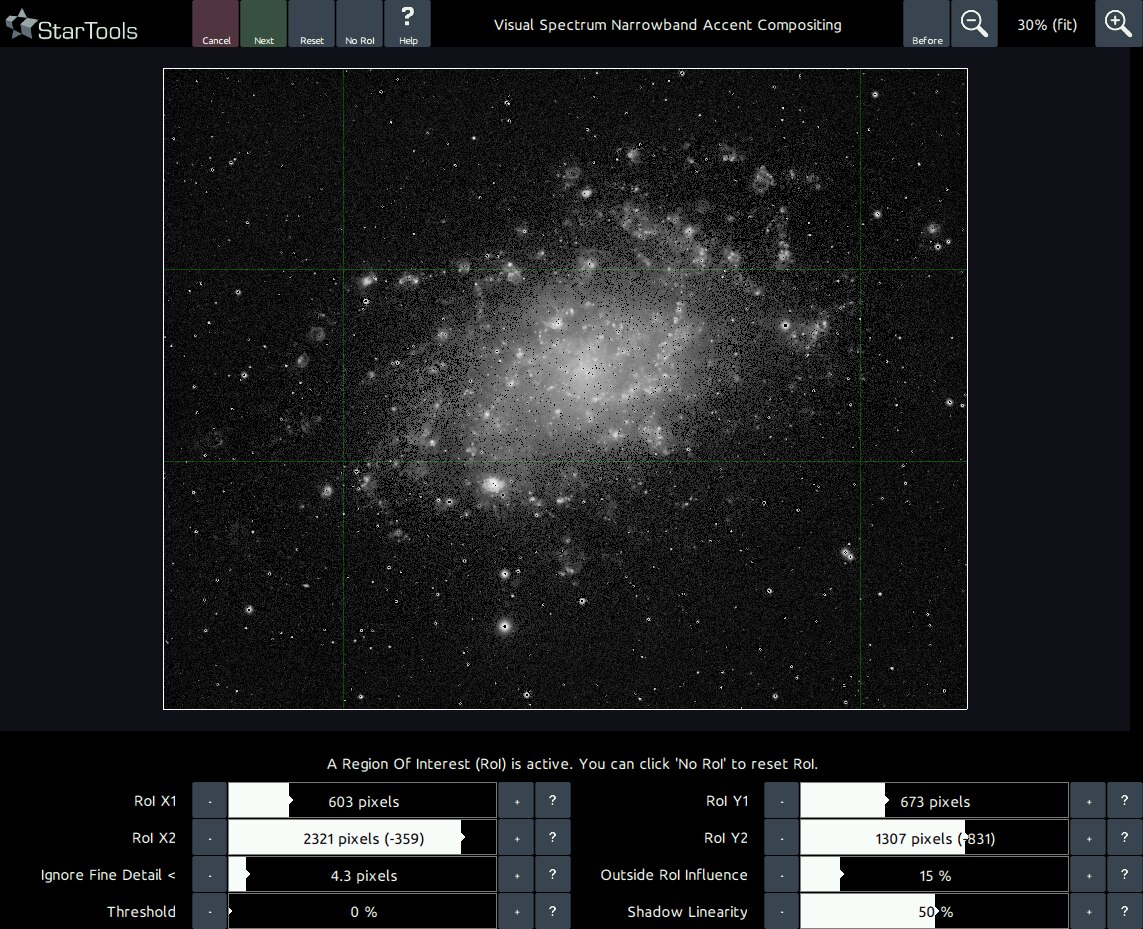Open Help with the question mark icon

(408, 24)
